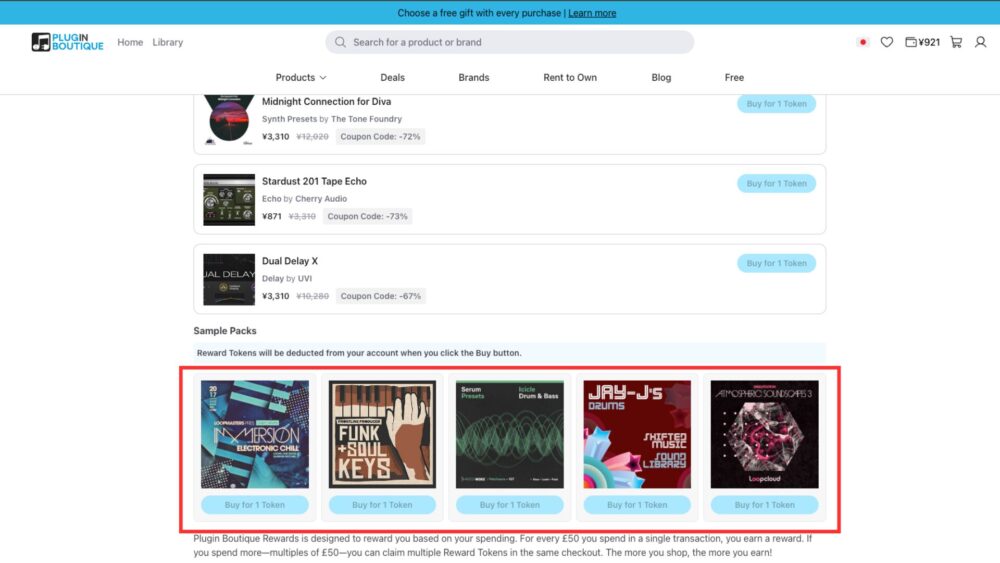1000x563 pixels.
Task: Go to the Library page
Action: tap(168, 42)
